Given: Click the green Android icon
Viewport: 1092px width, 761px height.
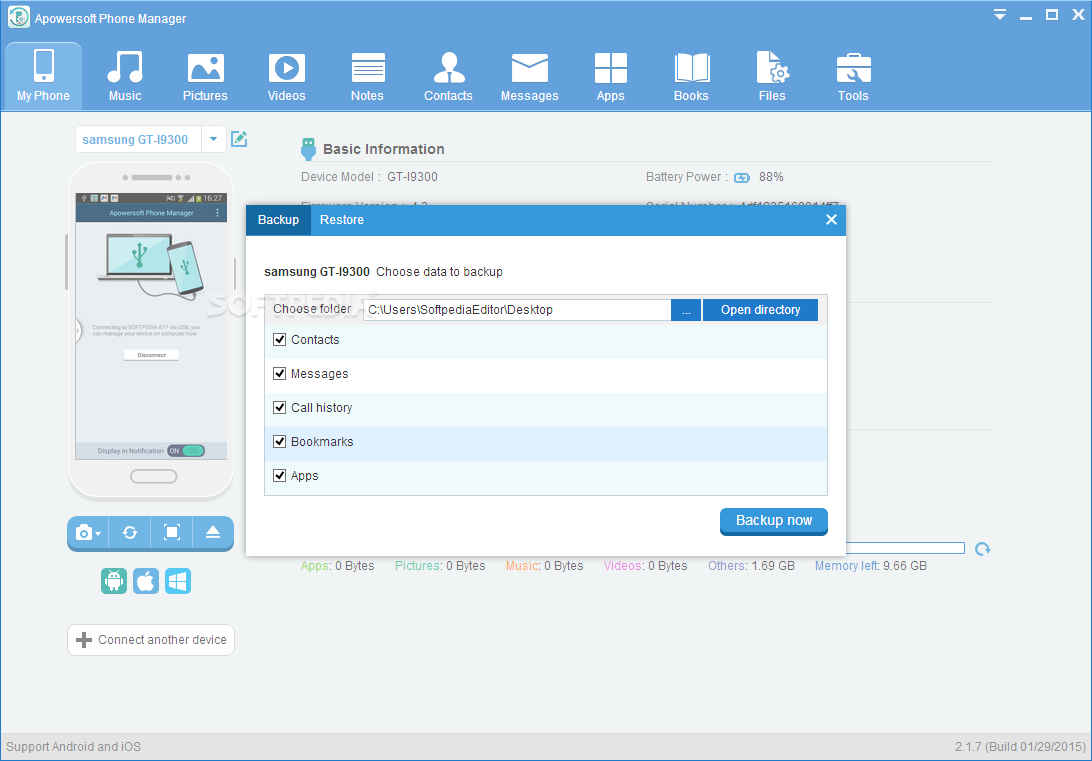Looking at the screenshot, I should (x=114, y=581).
